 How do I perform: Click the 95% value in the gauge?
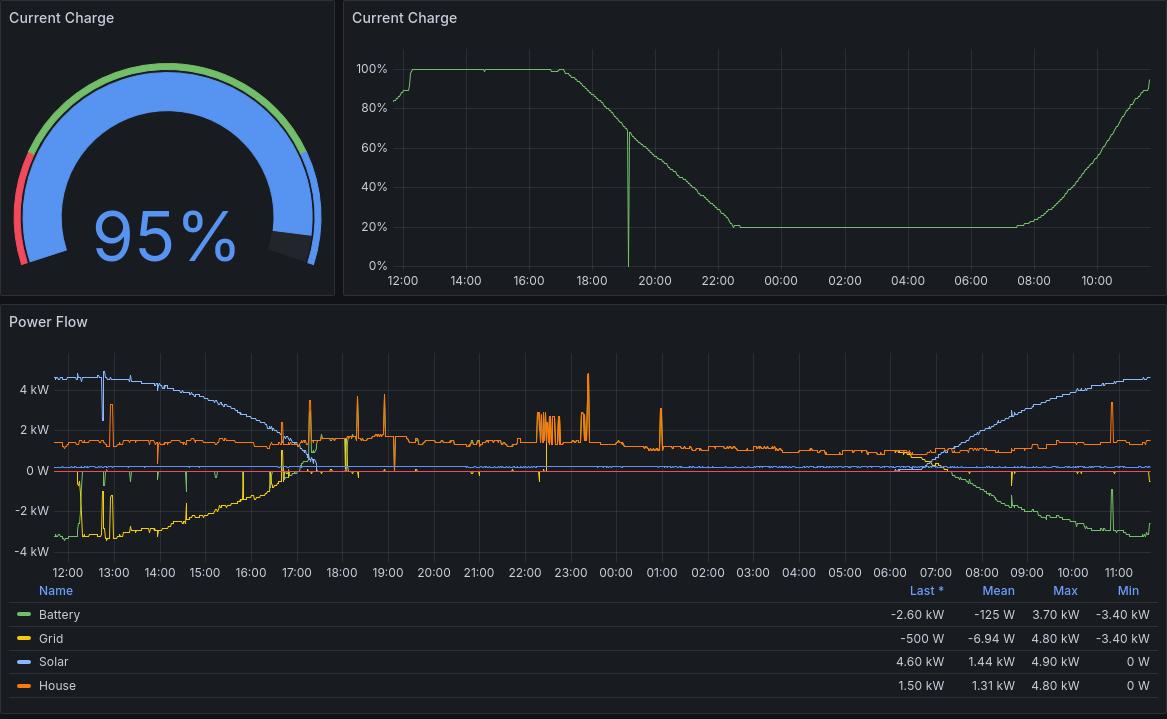(x=165, y=237)
